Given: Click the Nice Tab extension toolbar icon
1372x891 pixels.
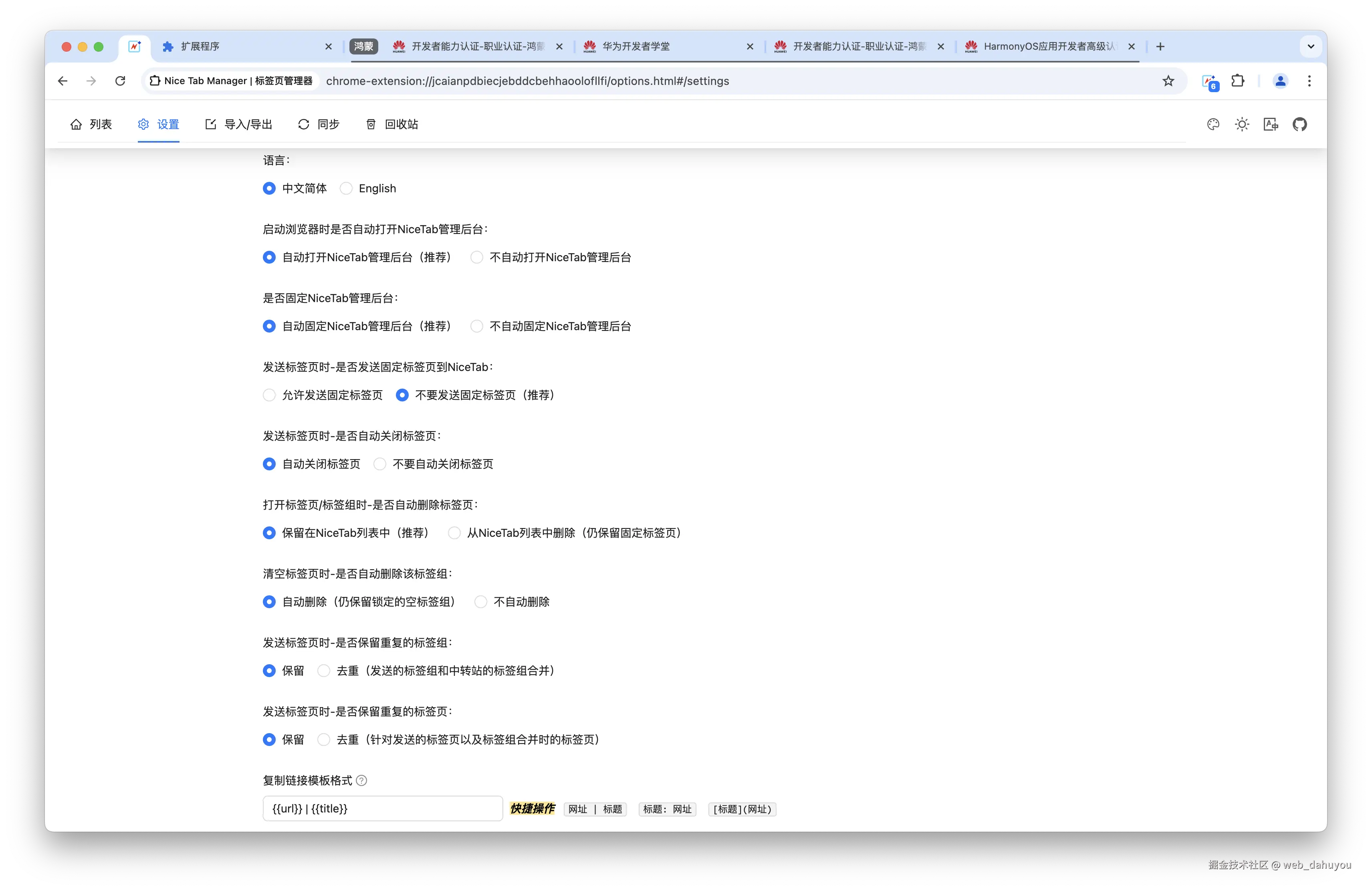Looking at the screenshot, I should 1209,81.
